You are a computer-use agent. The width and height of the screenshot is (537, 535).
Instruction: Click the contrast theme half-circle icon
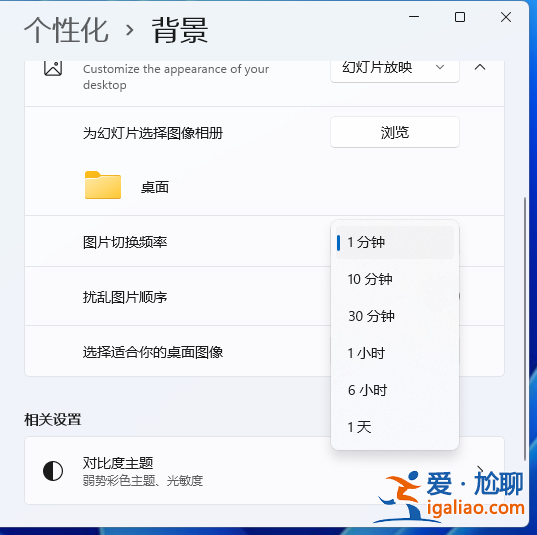tap(53, 471)
